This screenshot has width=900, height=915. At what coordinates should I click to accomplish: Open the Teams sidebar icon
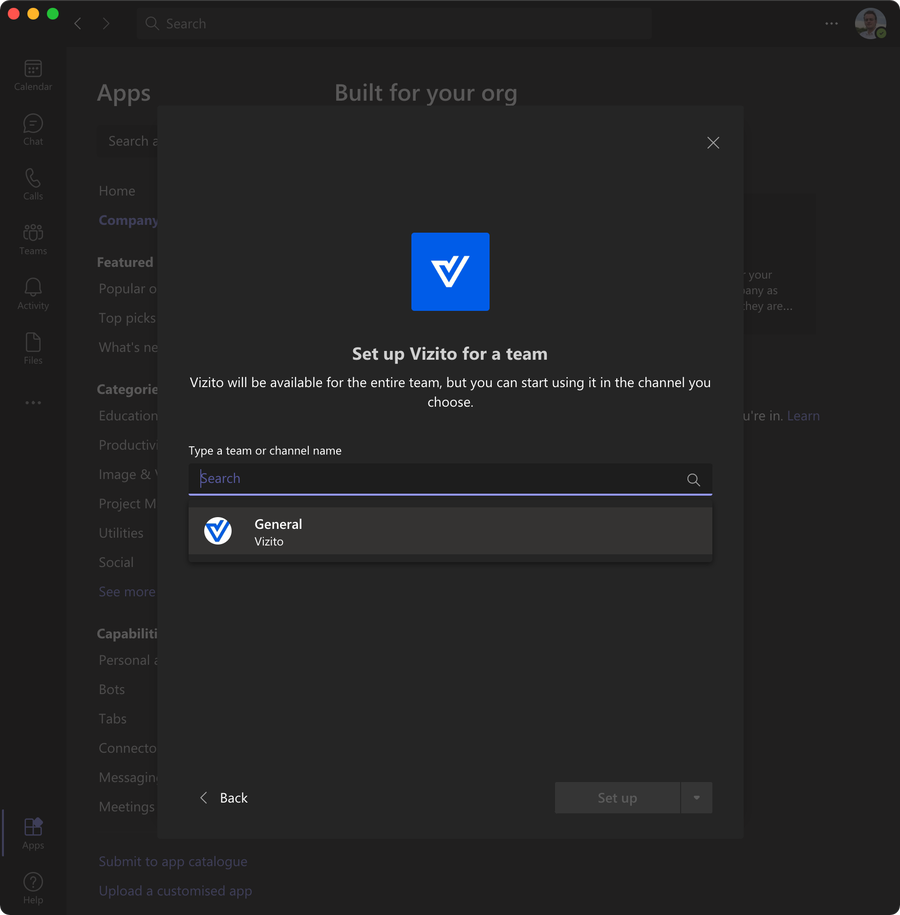tap(33, 238)
